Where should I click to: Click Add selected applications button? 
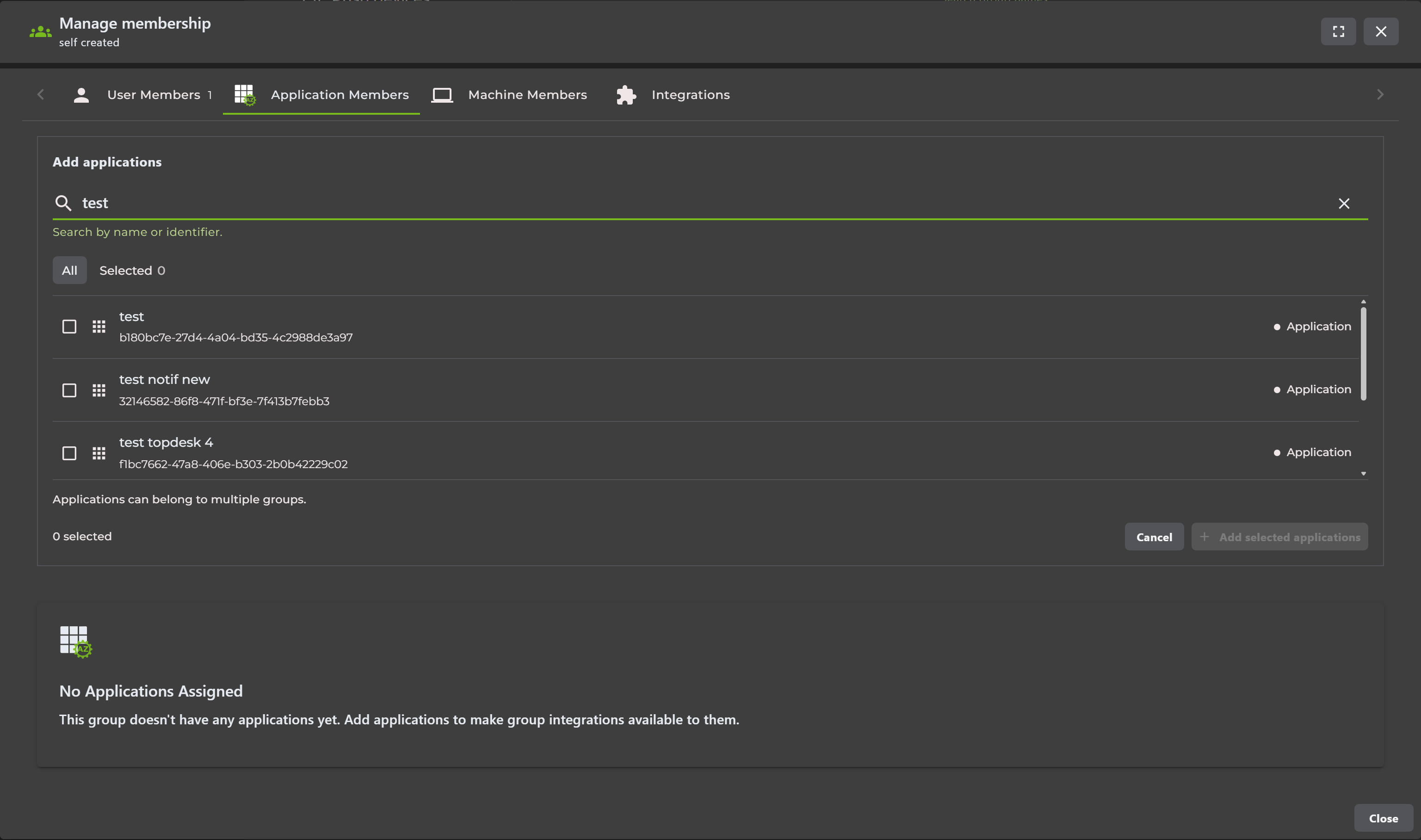[1279, 537]
